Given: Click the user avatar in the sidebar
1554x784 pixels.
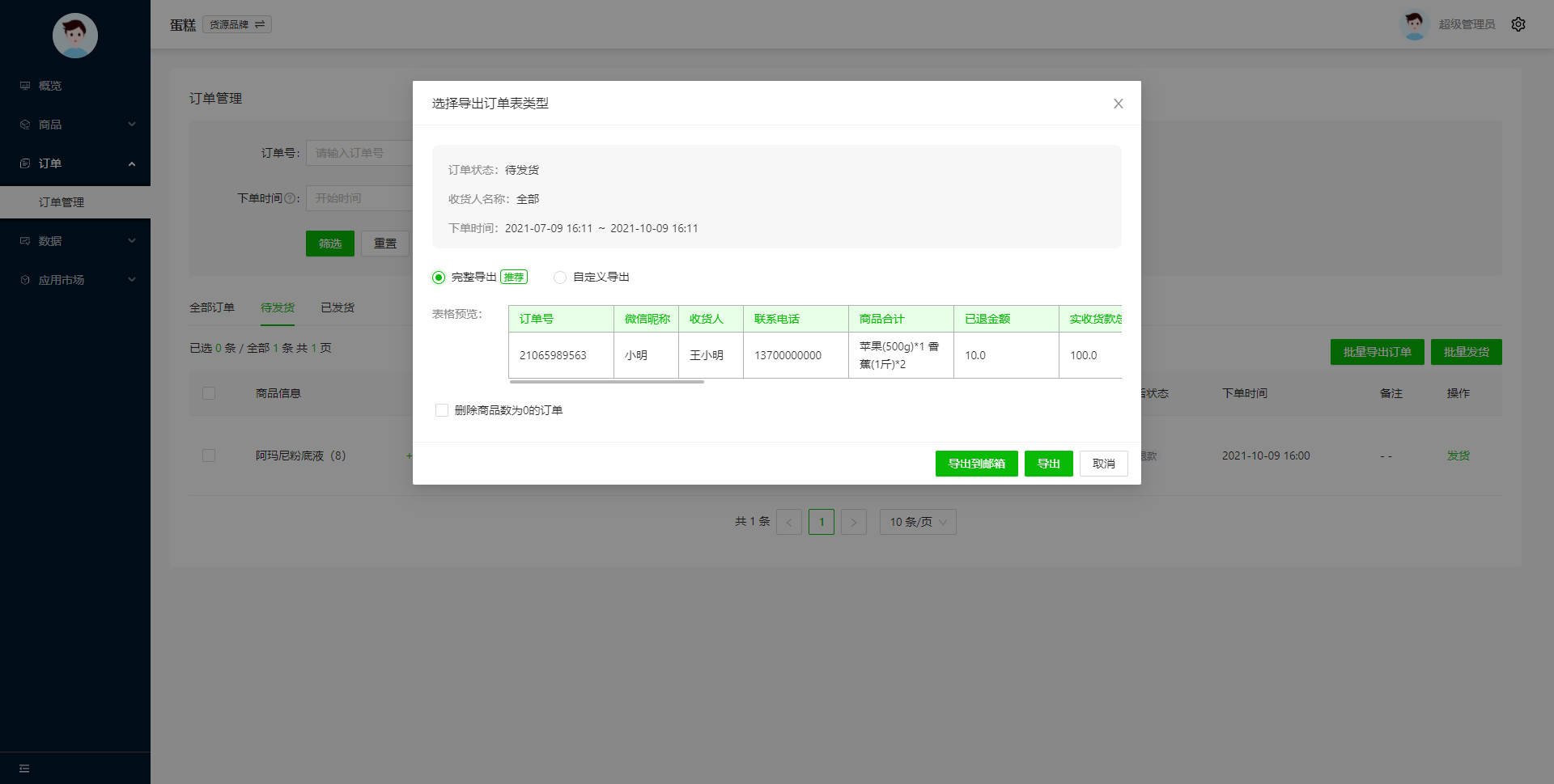Looking at the screenshot, I should [x=75, y=36].
